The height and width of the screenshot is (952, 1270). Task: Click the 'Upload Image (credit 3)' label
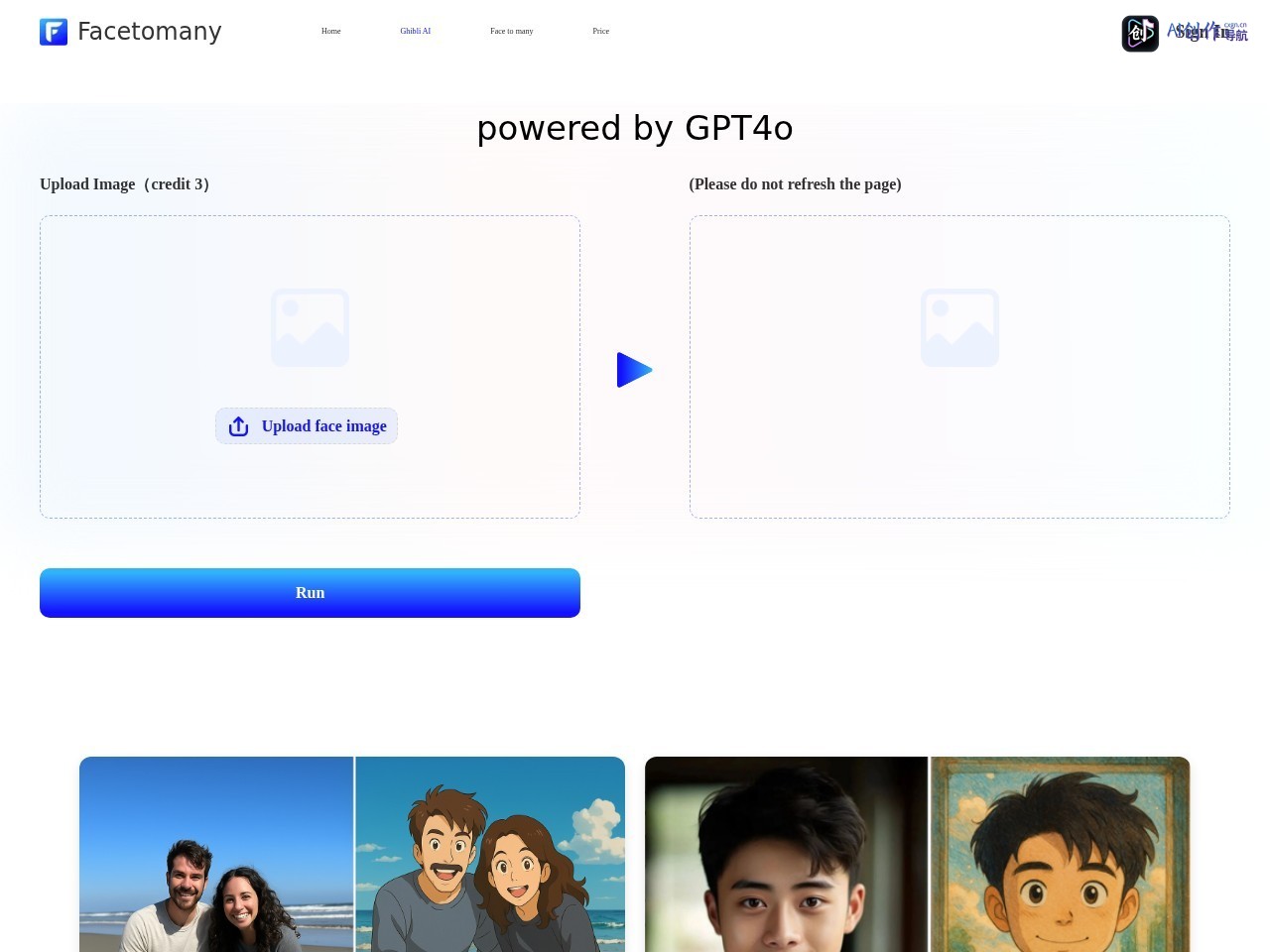coord(125,184)
